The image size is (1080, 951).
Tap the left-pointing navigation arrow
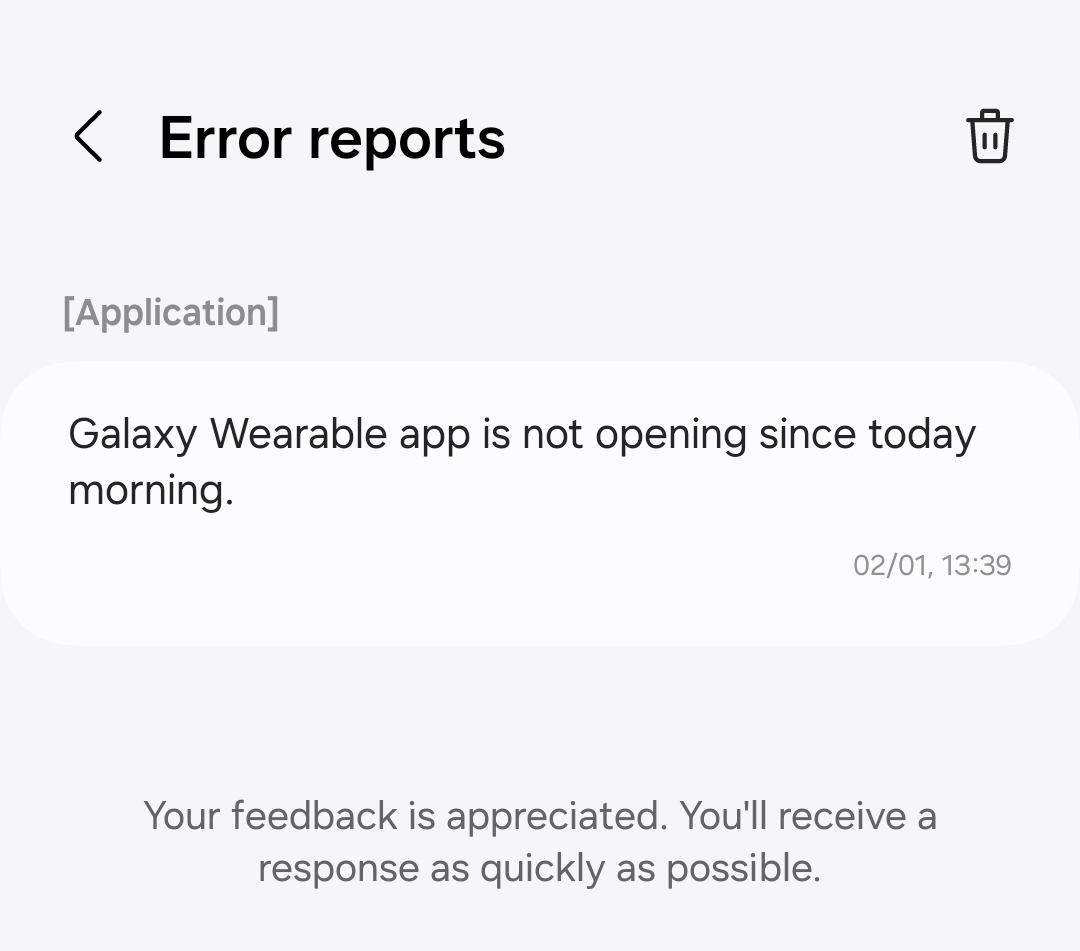tap(89, 137)
